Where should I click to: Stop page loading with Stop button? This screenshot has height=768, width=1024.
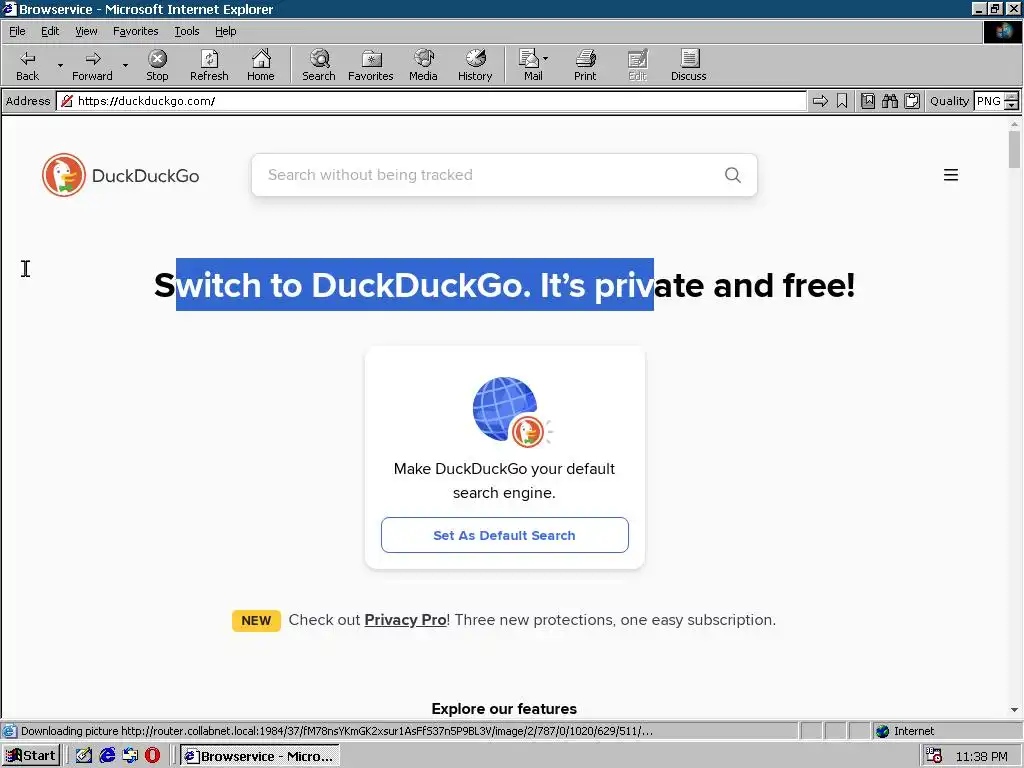157,65
